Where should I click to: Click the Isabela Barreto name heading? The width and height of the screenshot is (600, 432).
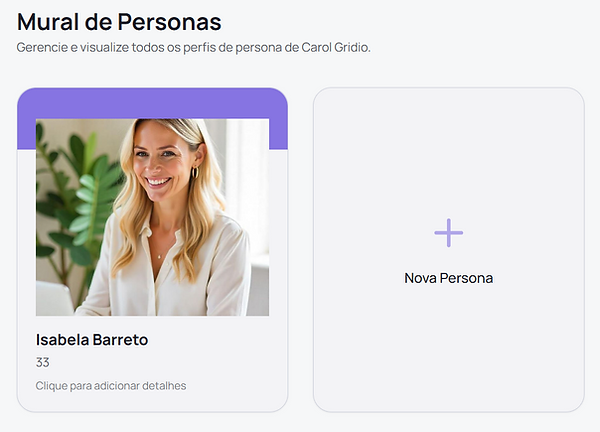(92, 340)
